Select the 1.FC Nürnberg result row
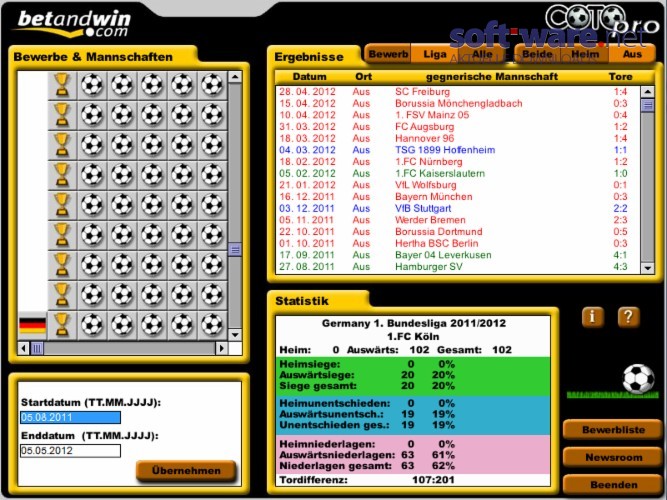The image size is (667, 500). pos(457,162)
